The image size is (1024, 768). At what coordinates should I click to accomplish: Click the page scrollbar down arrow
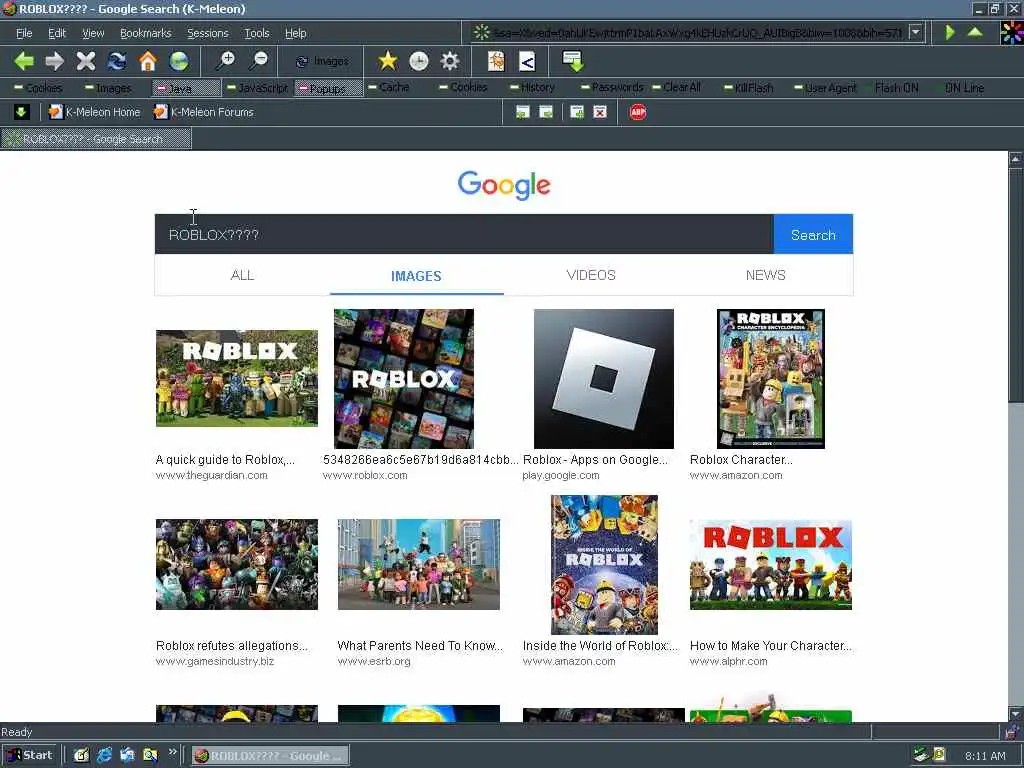pyautogui.click(x=1016, y=714)
